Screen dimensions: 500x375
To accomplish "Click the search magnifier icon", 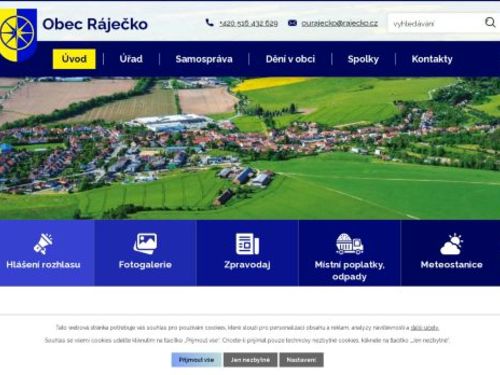I will tap(490, 23).
